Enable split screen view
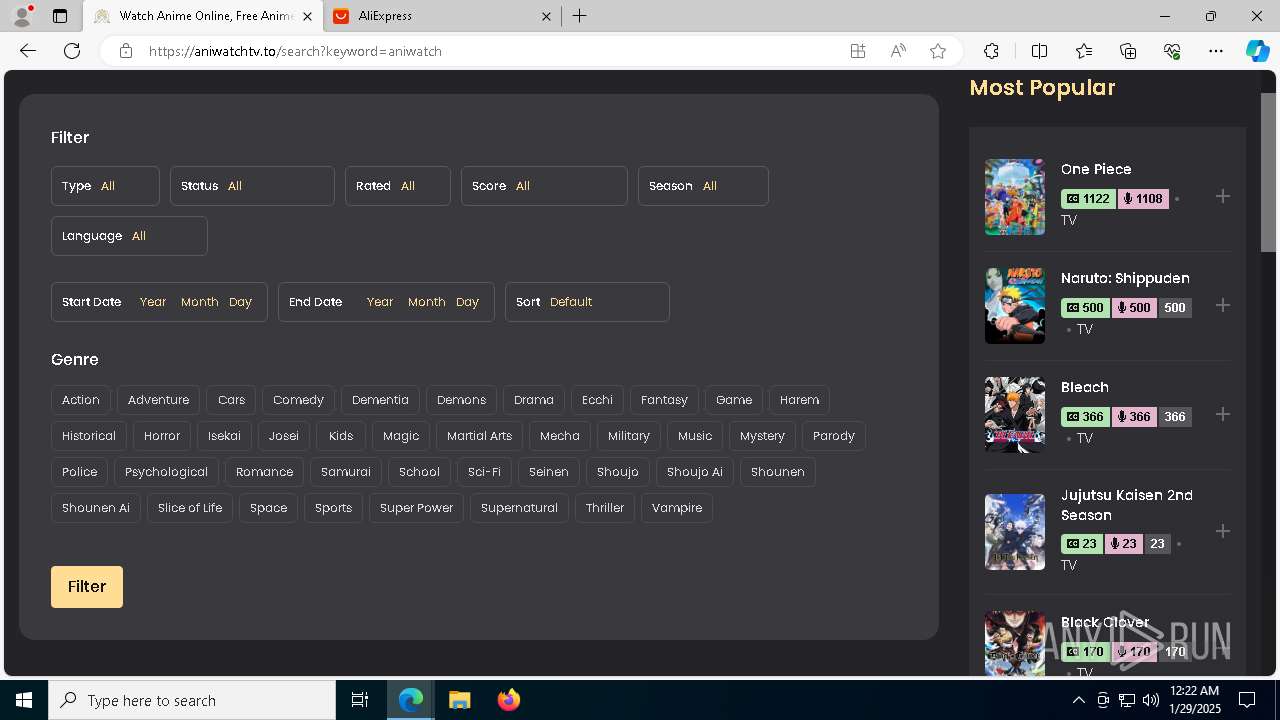Viewport: 1280px width, 720px height. click(1039, 51)
